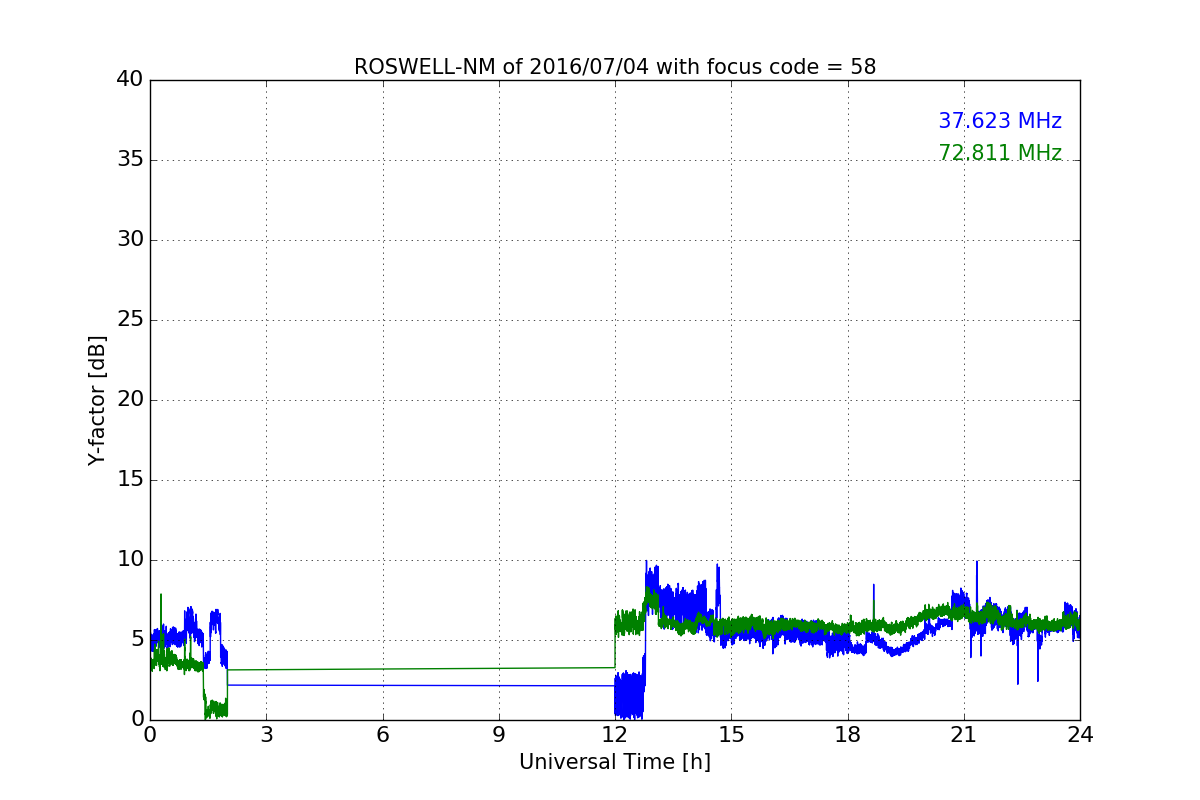Click the plot title mentioning ROSWELL-NM
The image size is (1200, 800).
pos(615,67)
